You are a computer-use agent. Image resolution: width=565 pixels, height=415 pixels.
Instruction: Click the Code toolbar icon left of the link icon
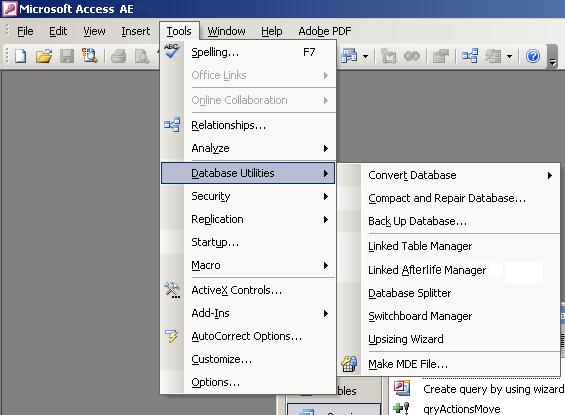point(389,56)
